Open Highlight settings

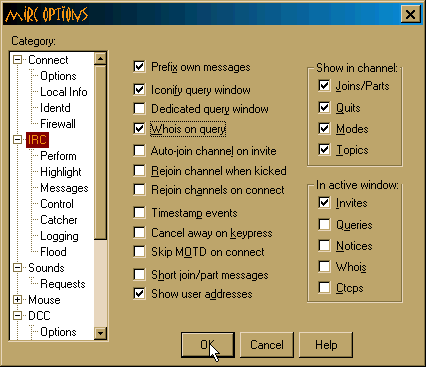coord(61,172)
